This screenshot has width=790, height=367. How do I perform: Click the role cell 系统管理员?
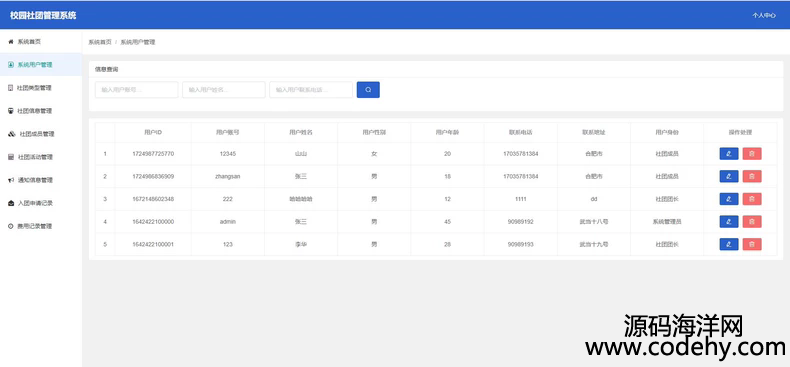point(667,222)
